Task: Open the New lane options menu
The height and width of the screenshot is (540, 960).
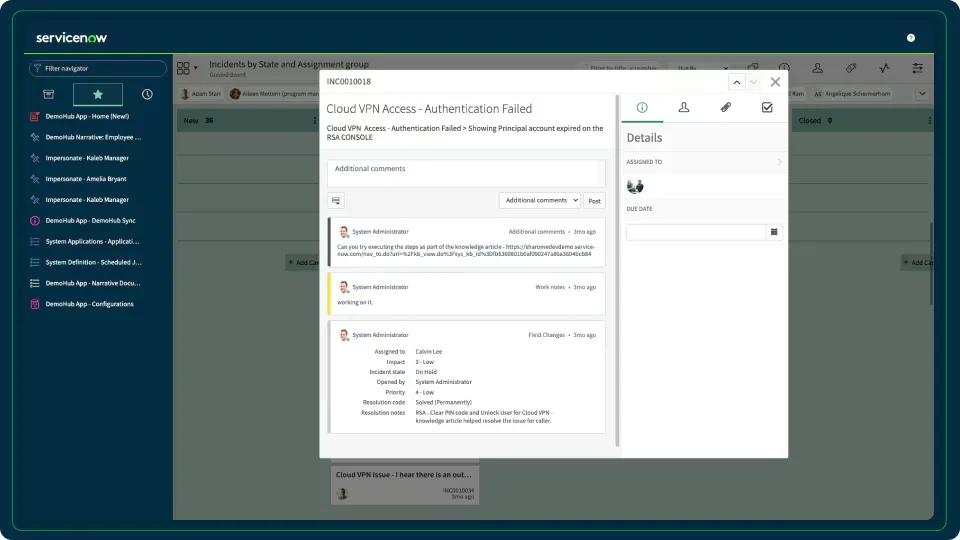Action: 315,121
